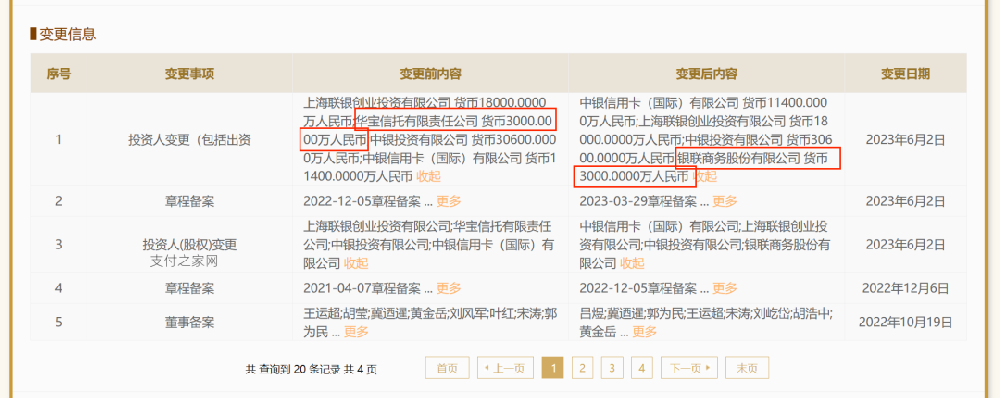1000x398 pixels.
Task: Collapse row 1 after-change content via 收起
Action: [x=705, y=177]
